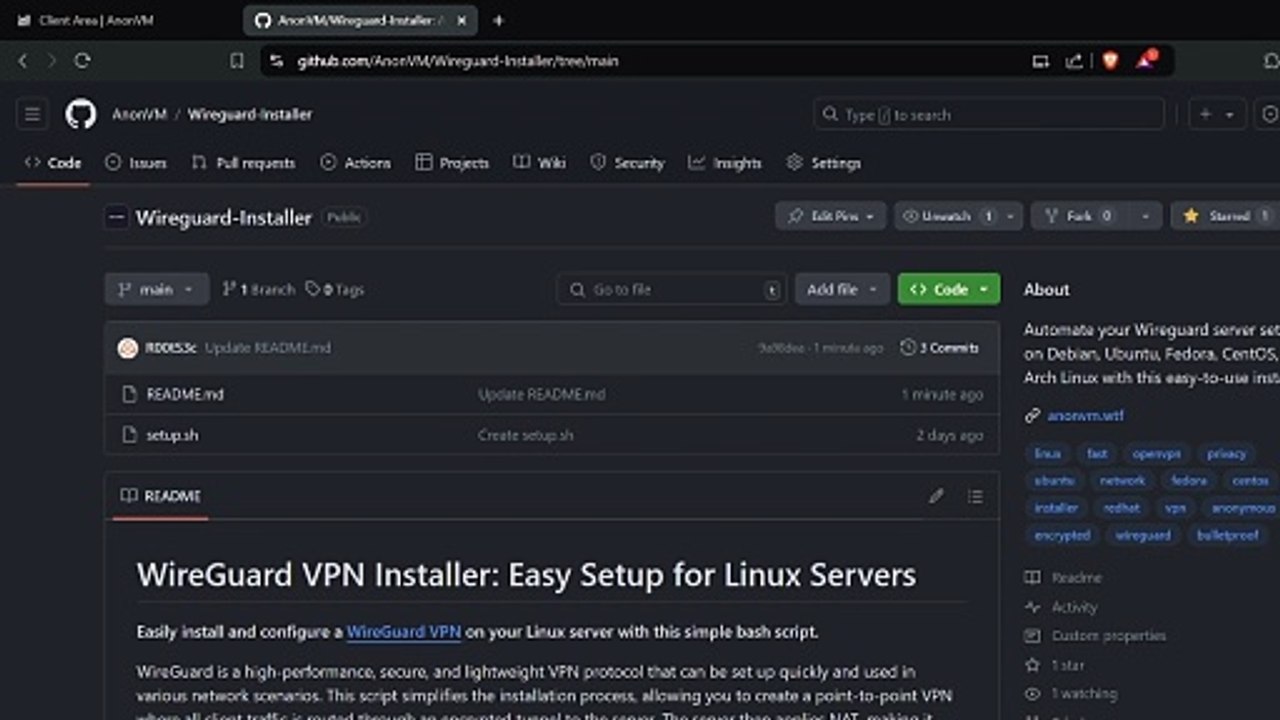Click the linux topic tag
This screenshot has height=720, width=1280.
point(1048,453)
